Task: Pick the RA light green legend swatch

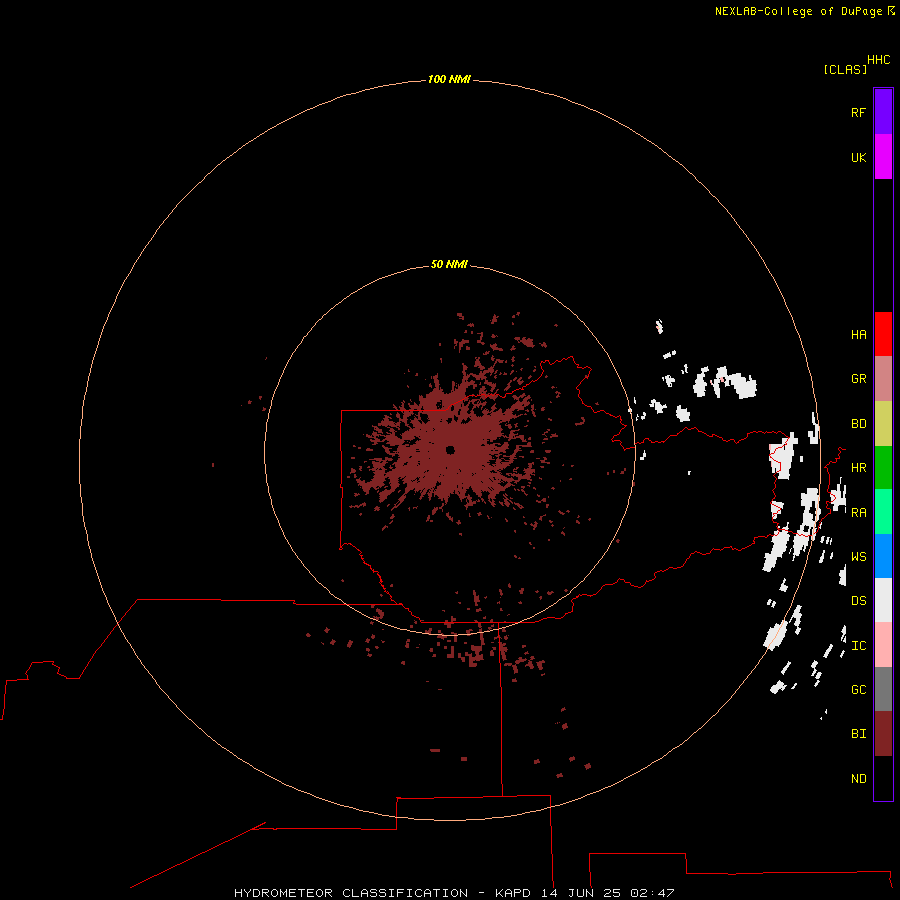Action: point(883,512)
